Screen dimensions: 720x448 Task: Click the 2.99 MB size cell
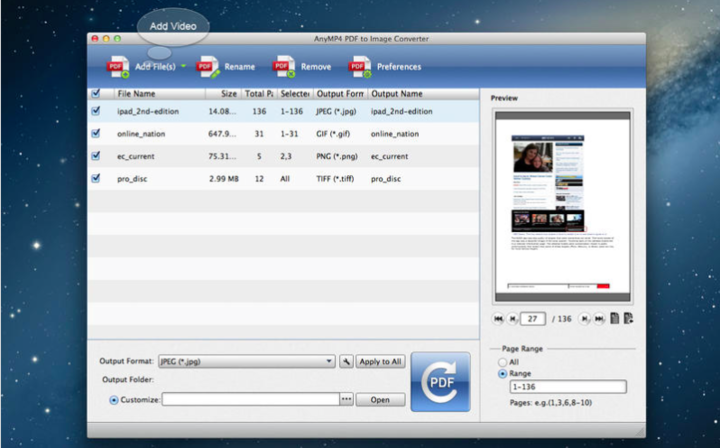click(x=224, y=179)
